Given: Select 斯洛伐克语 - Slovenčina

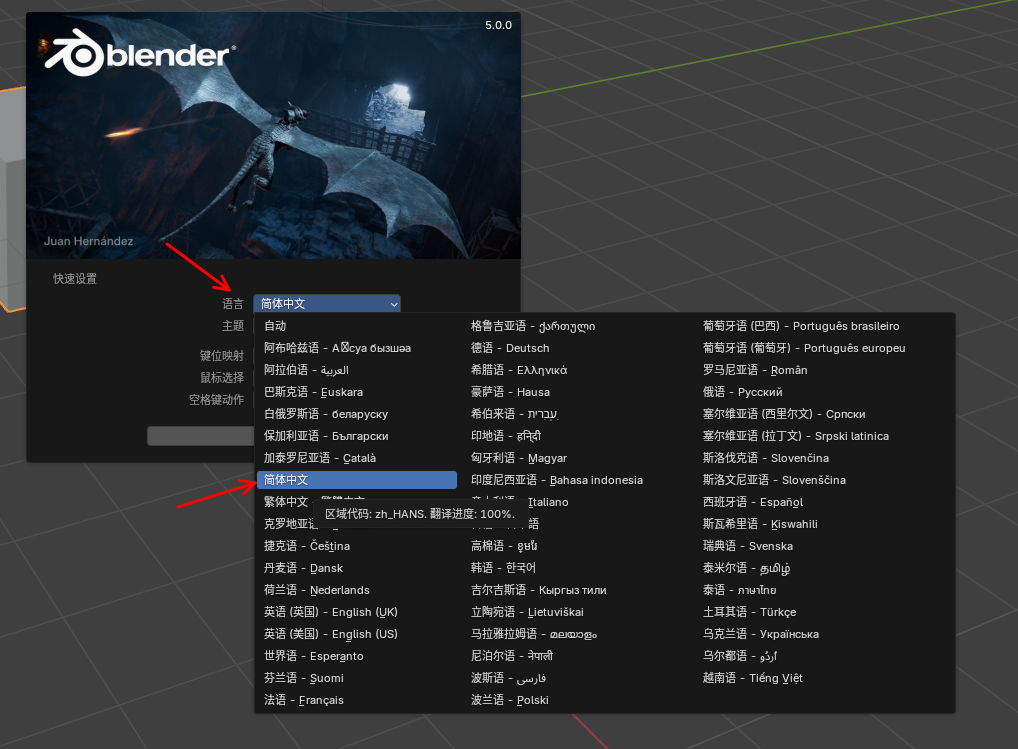Looking at the screenshot, I should click(x=825, y=458).
